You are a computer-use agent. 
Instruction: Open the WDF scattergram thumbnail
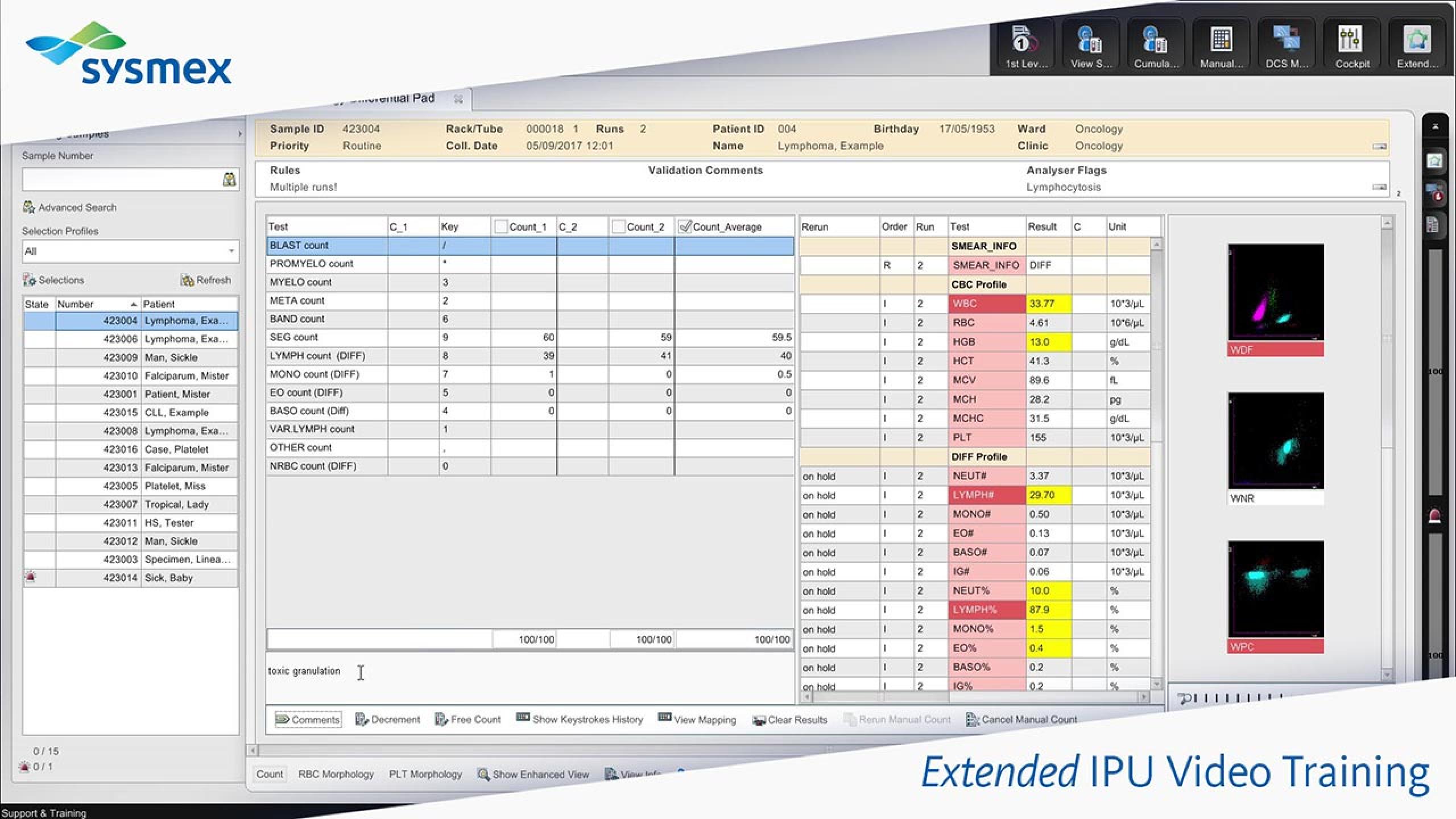pyautogui.click(x=1275, y=293)
